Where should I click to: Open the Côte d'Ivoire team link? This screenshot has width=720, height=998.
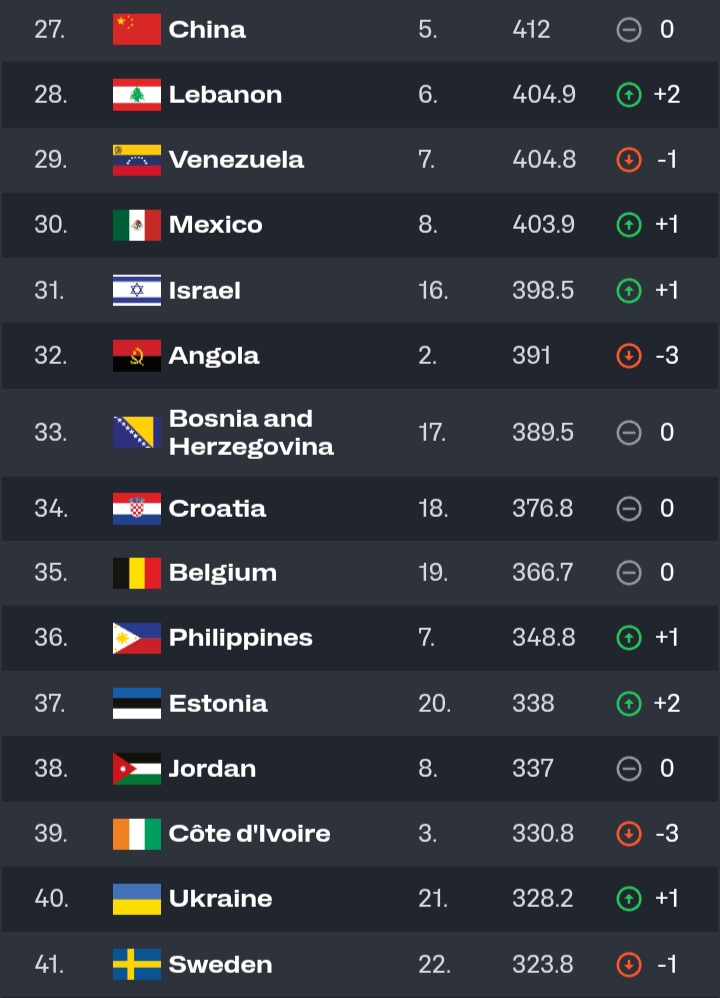point(249,834)
